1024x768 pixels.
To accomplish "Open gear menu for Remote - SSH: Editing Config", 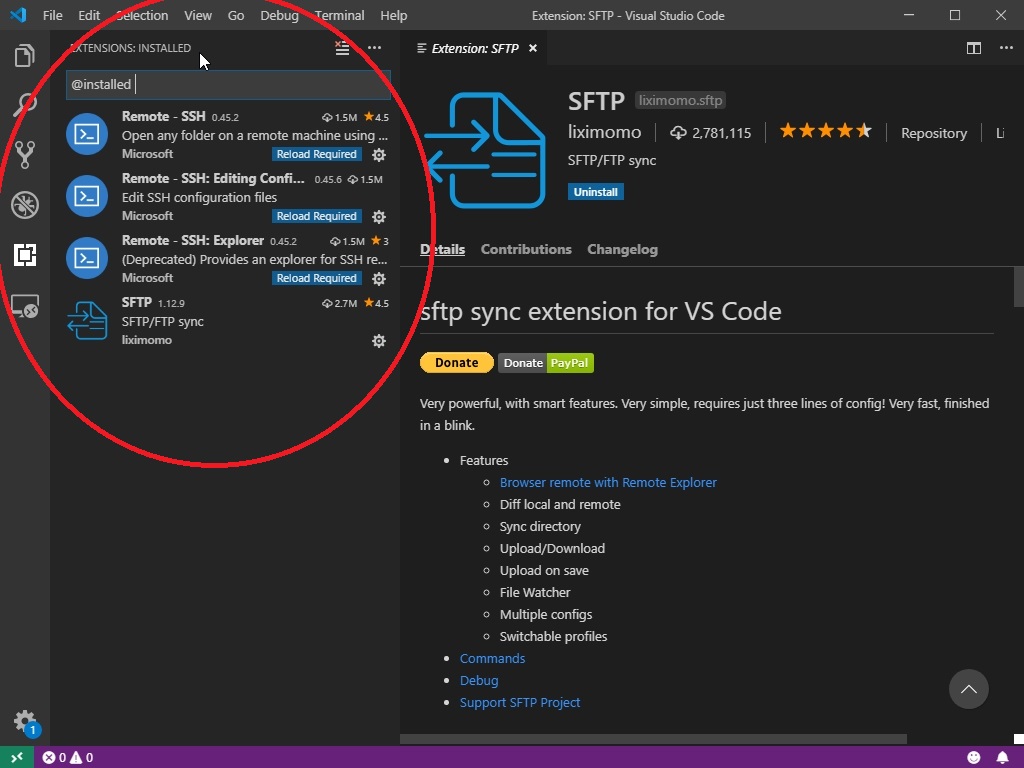I will tap(379, 217).
